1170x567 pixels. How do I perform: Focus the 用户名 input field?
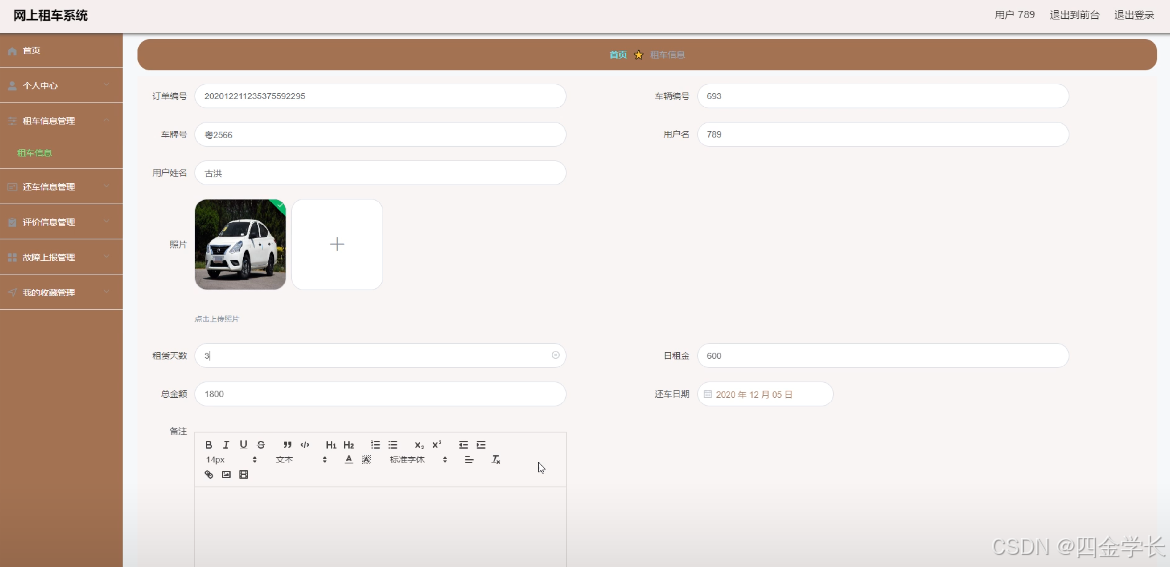coord(883,134)
